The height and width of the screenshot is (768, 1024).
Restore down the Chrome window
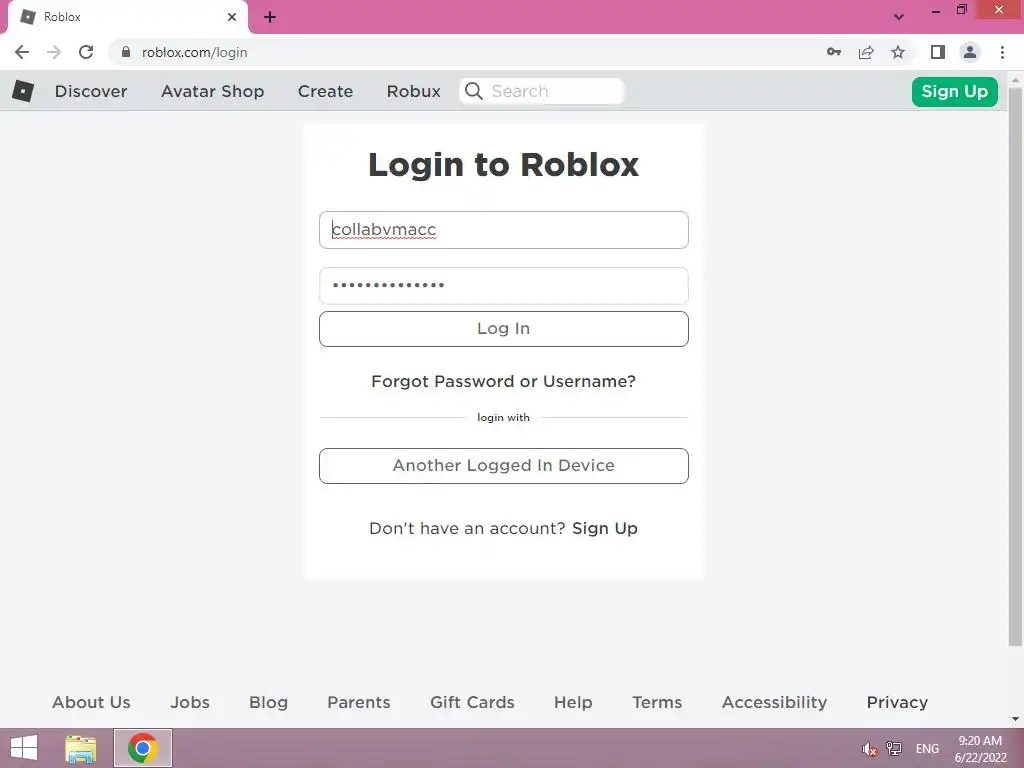[961, 10]
